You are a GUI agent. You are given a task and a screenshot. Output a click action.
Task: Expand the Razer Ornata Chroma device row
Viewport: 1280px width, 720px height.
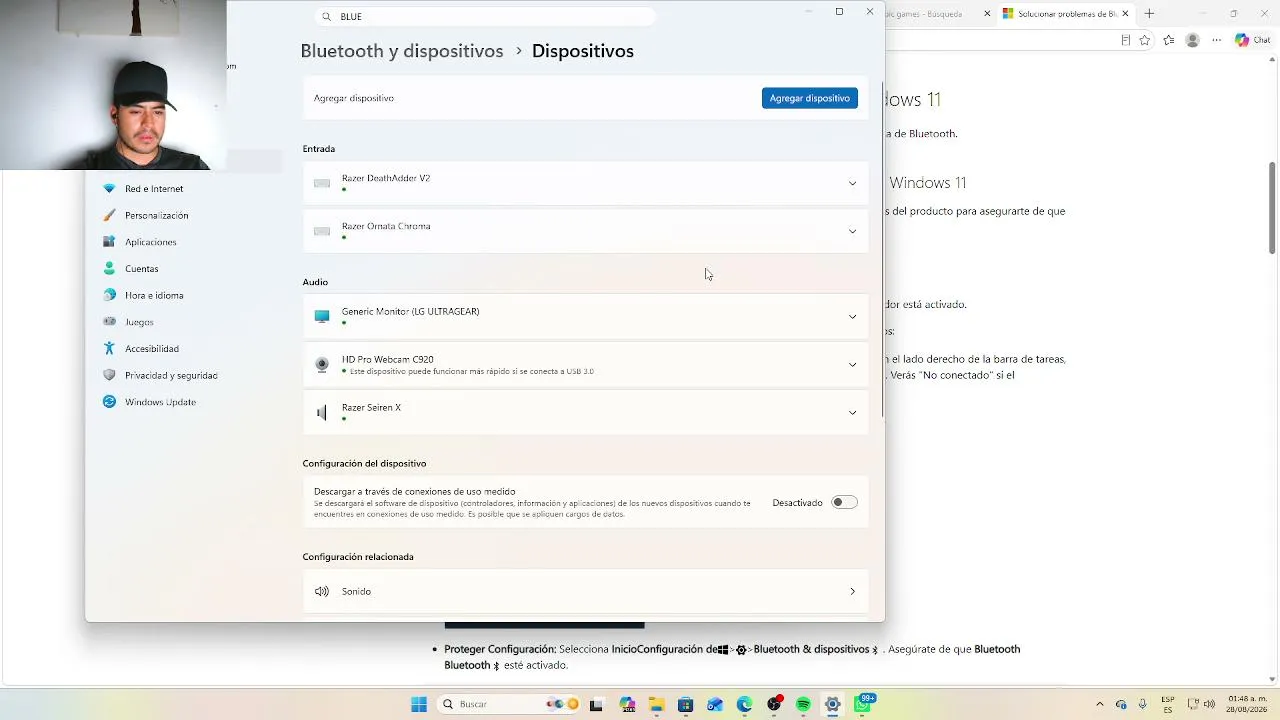click(585, 231)
